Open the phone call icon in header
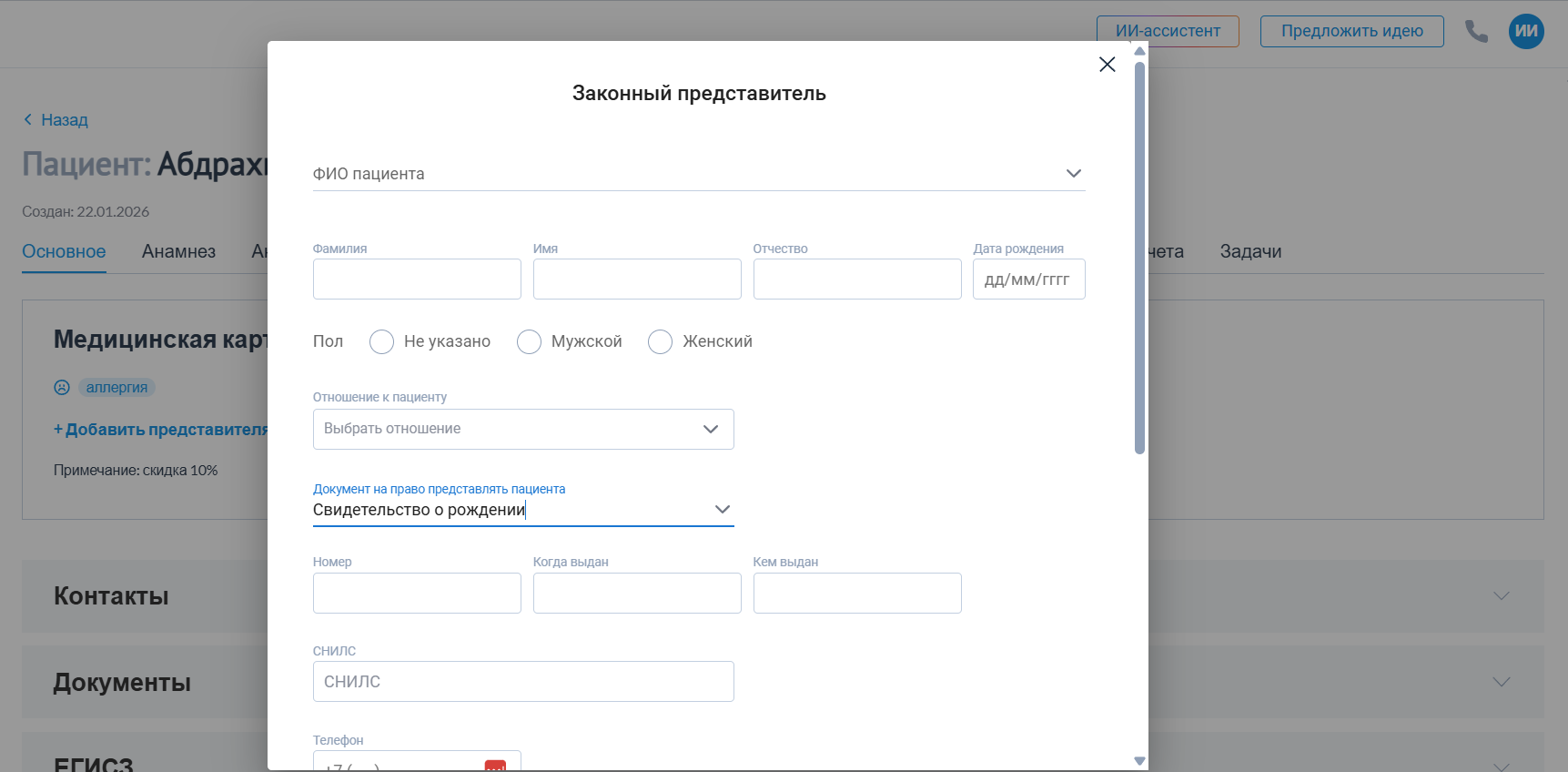This screenshot has height=772, width=1568. coord(1476,32)
